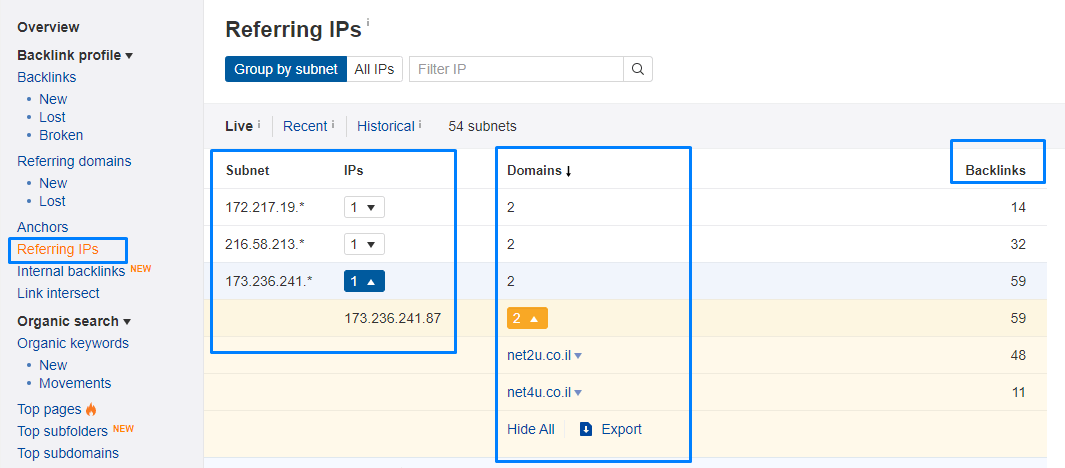Open Broken backlinks link

coord(61,135)
